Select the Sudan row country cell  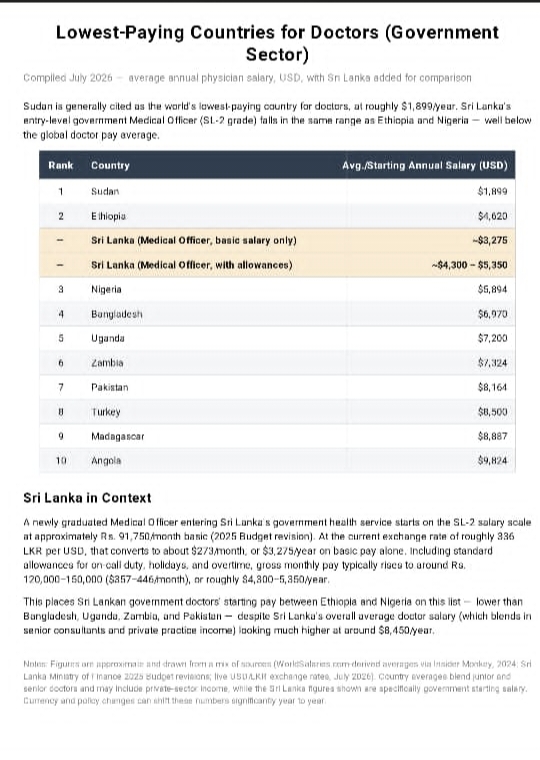pyautogui.click(x=105, y=191)
